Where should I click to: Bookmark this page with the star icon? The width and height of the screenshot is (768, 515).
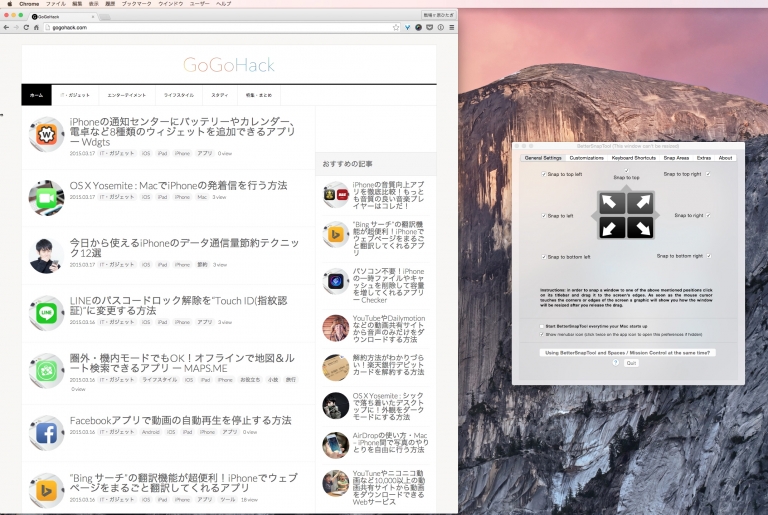pos(396,27)
